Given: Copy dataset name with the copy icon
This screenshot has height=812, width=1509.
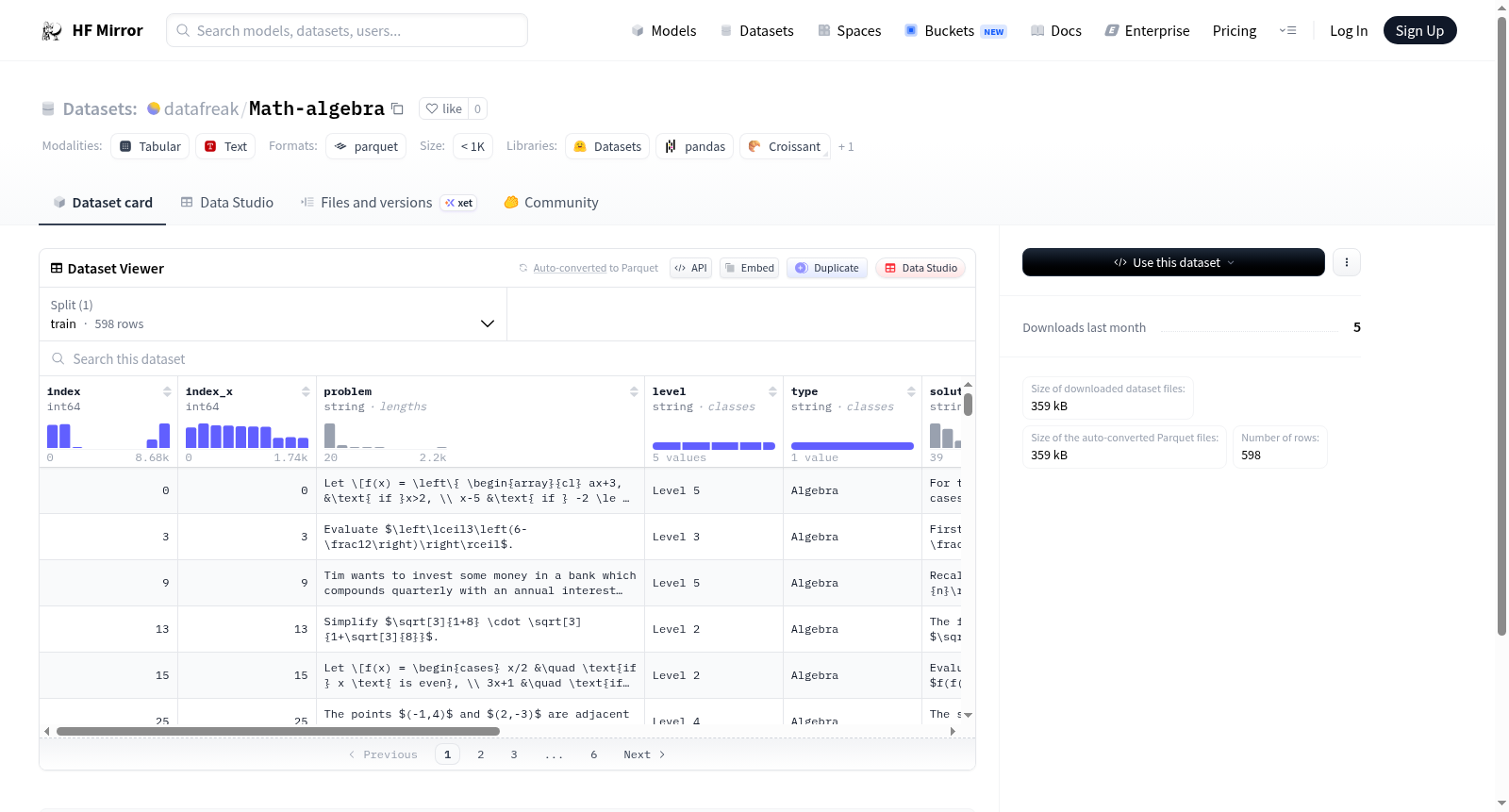Looking at the screenshot, I should tap(397, 108).
